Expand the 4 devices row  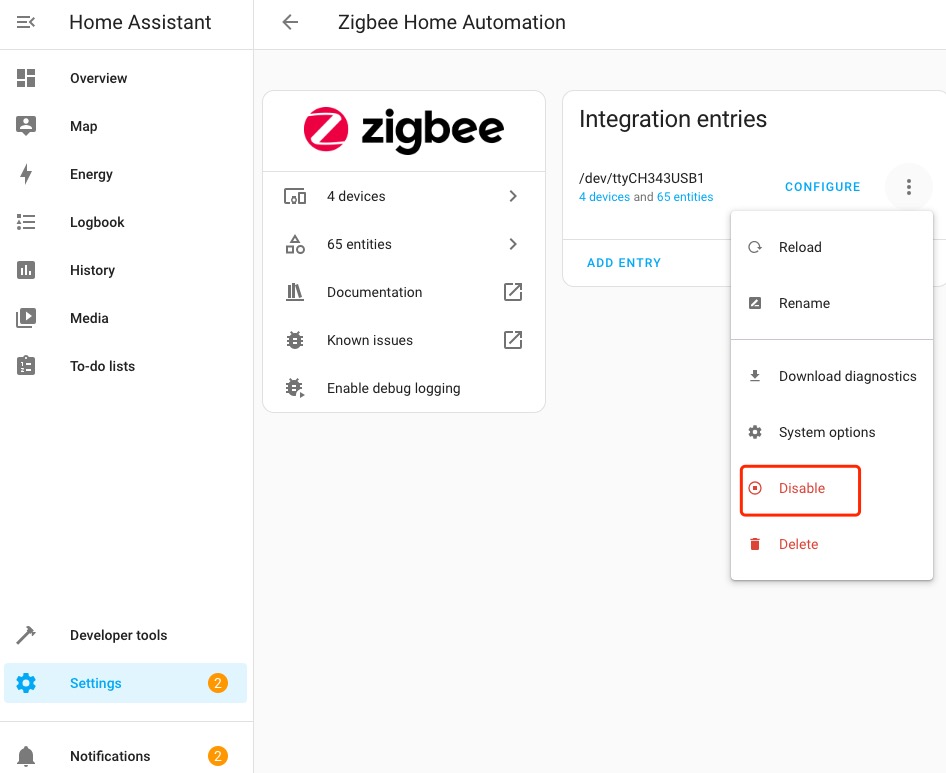(x=512, y=196)
